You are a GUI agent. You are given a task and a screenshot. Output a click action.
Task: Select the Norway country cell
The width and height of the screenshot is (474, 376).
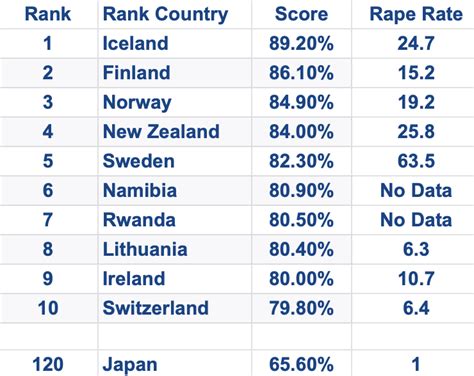175,102
